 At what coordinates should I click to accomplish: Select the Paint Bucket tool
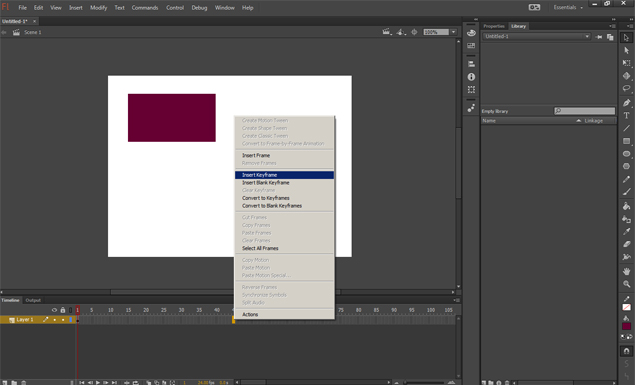point(626,206)
